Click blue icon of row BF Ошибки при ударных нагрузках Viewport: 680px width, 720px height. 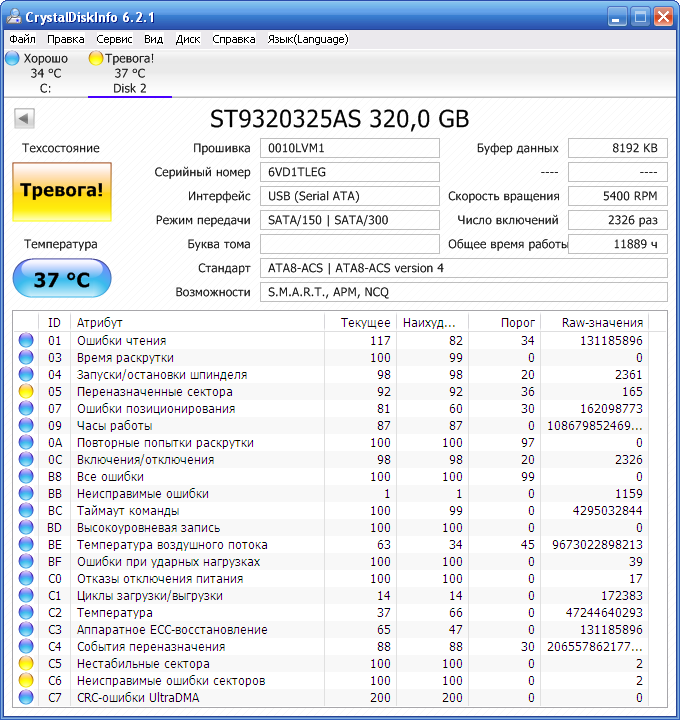(26, 561)
